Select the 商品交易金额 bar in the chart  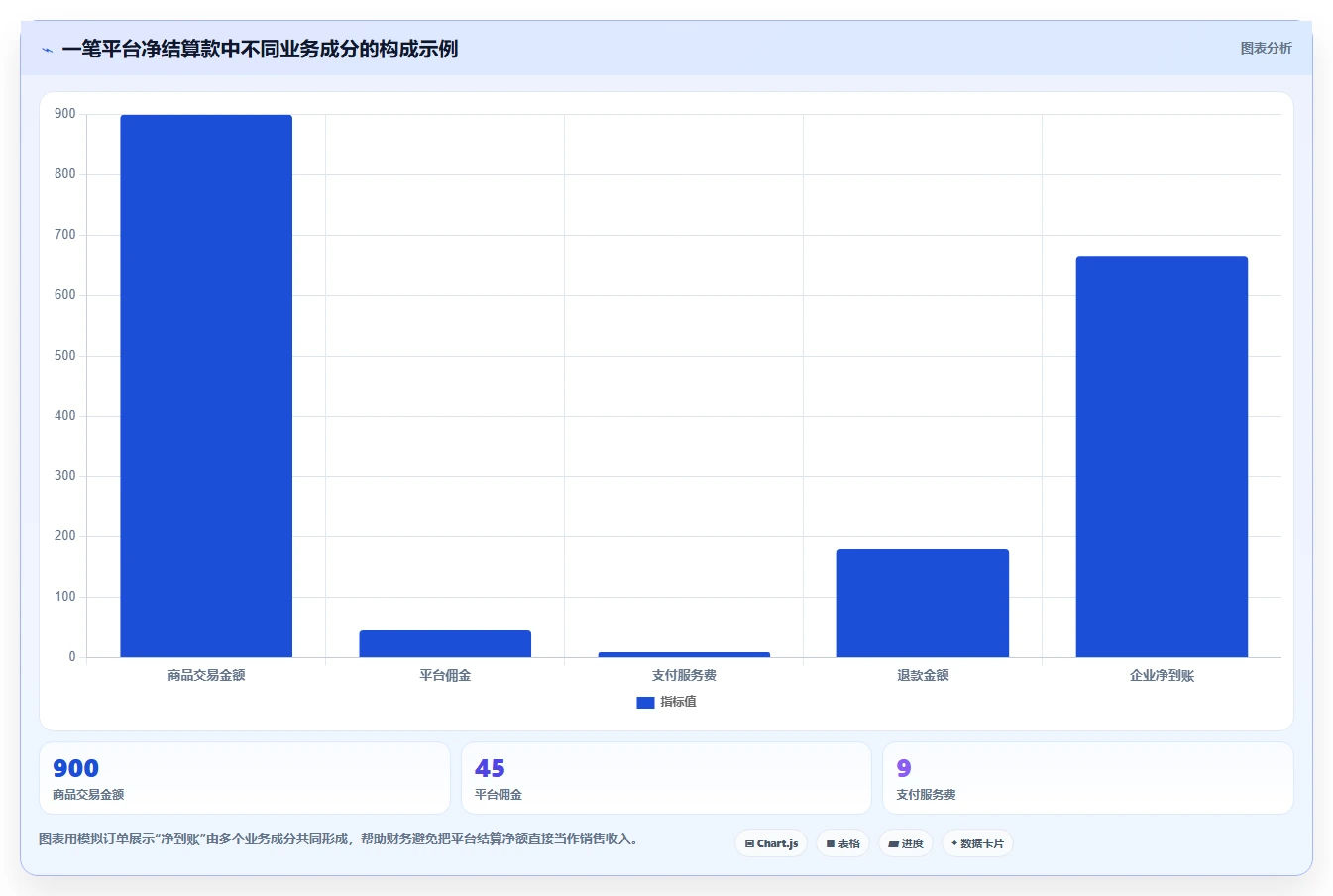pyautogui.click(x=206, y=386)
